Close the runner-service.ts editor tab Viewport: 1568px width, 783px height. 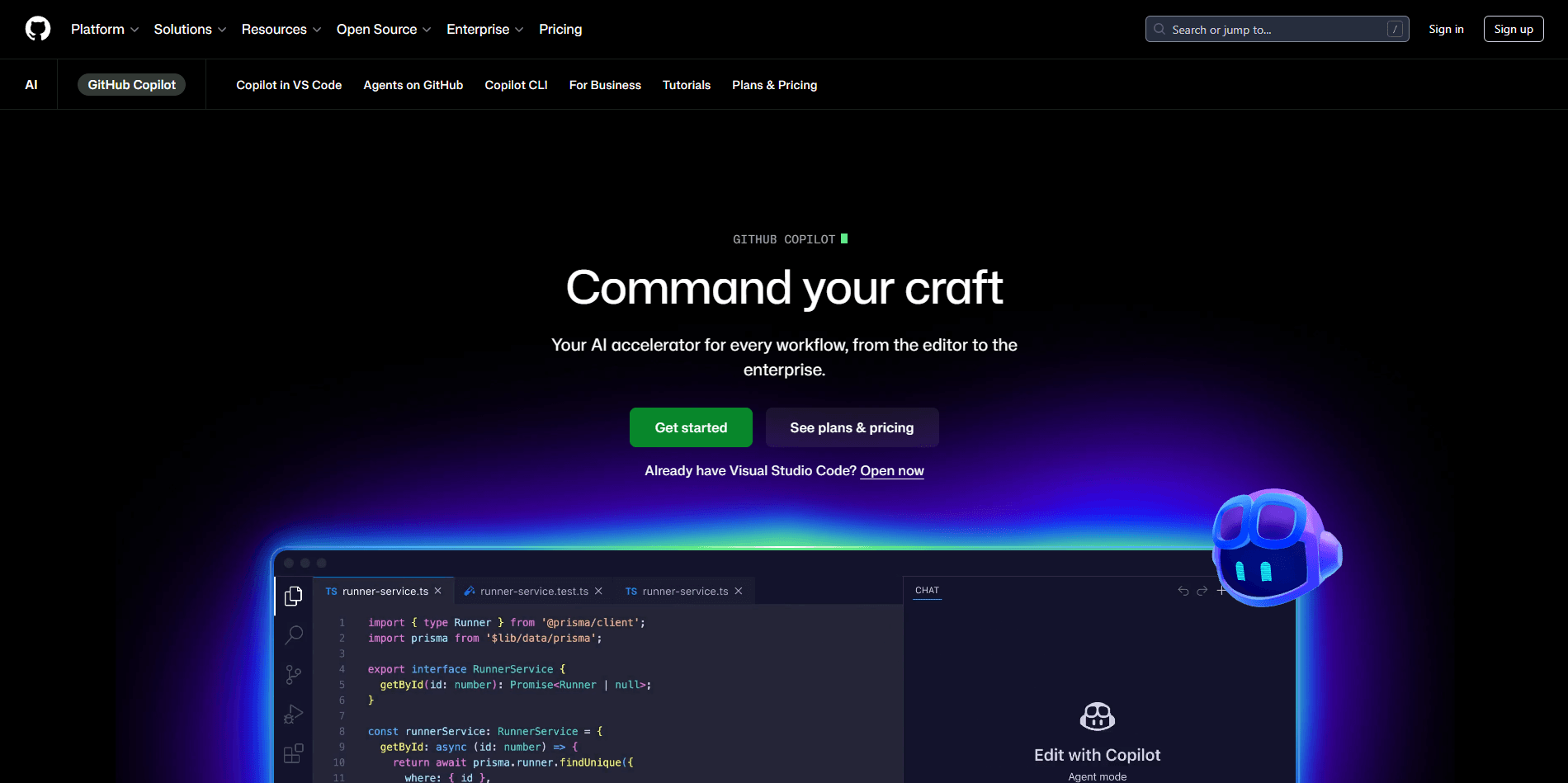(438, 591)
